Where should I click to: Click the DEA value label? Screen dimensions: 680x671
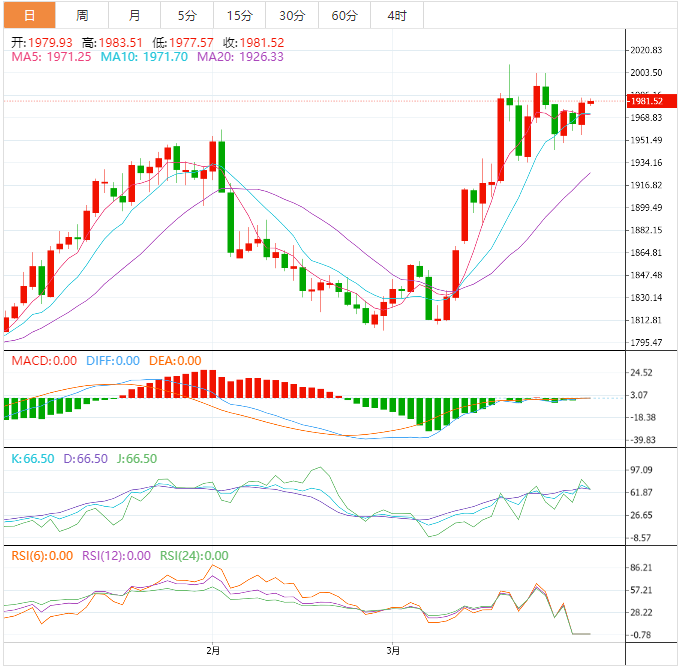[174, 361]
